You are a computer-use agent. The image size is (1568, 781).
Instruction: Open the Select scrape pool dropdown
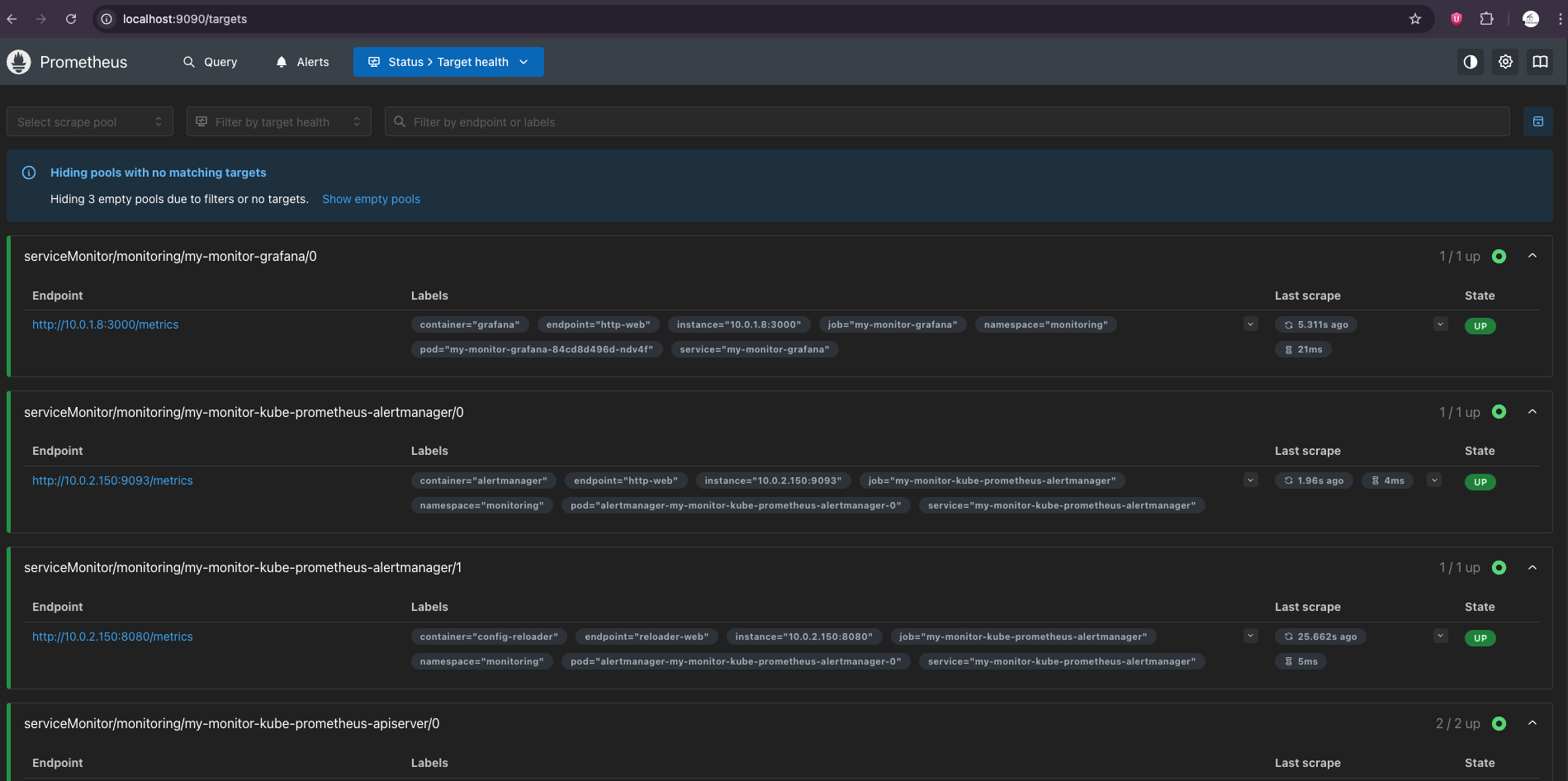[x=89, y=121]
